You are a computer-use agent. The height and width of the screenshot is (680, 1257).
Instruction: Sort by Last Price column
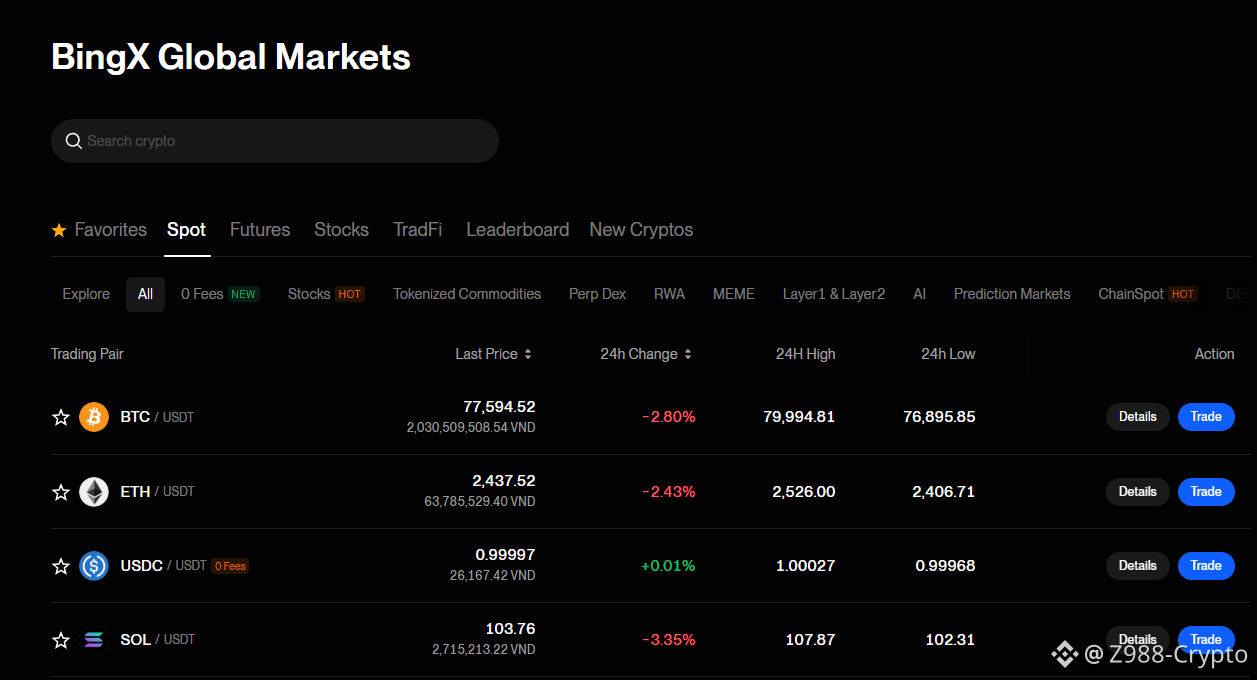tap(493, 354)
